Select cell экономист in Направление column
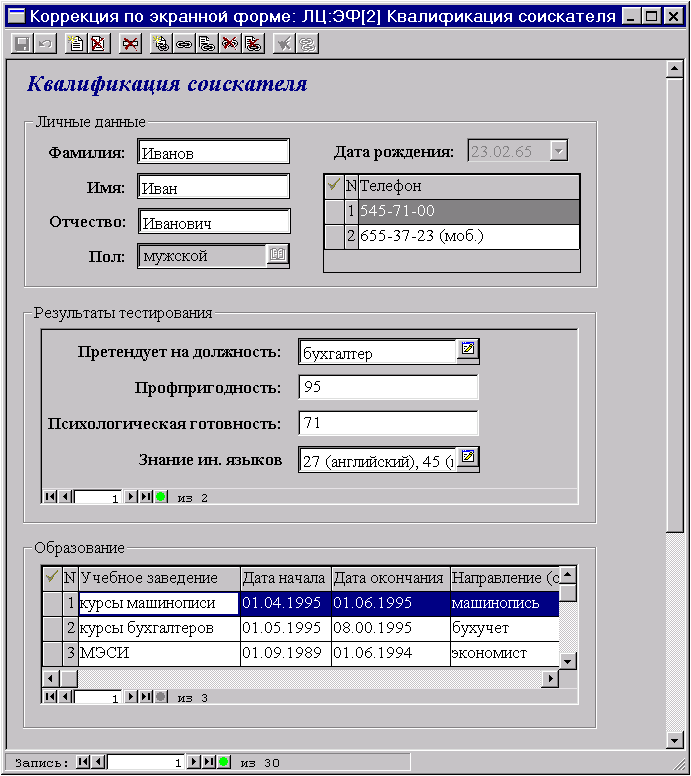 point(505,653)
